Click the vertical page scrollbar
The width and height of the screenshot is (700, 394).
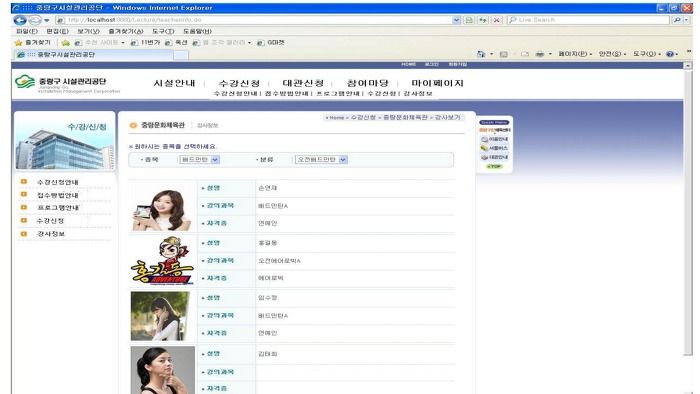(x=688, y=212)
